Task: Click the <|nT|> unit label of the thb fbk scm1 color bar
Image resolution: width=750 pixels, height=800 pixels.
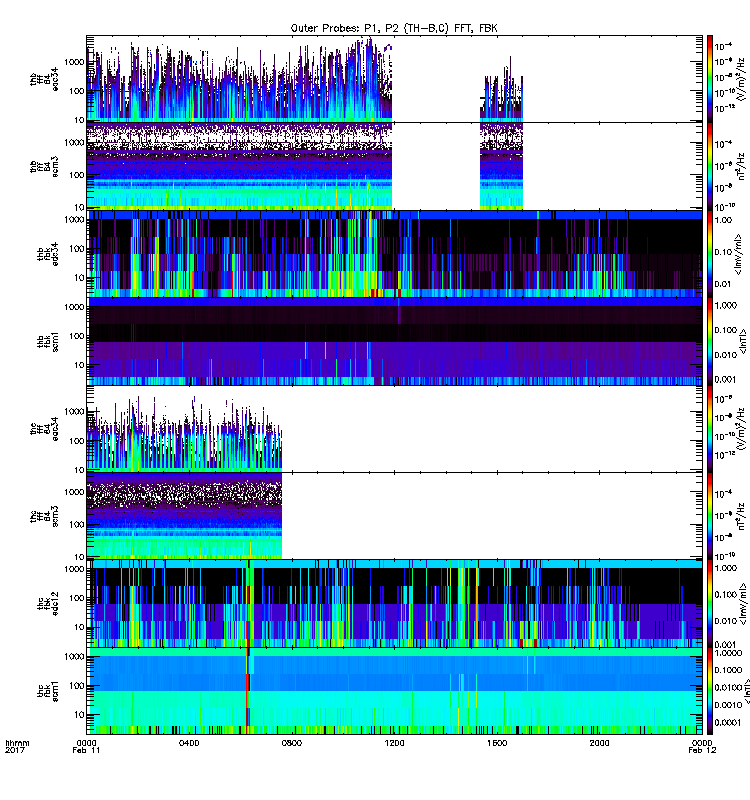Action: tap(743, 341)
